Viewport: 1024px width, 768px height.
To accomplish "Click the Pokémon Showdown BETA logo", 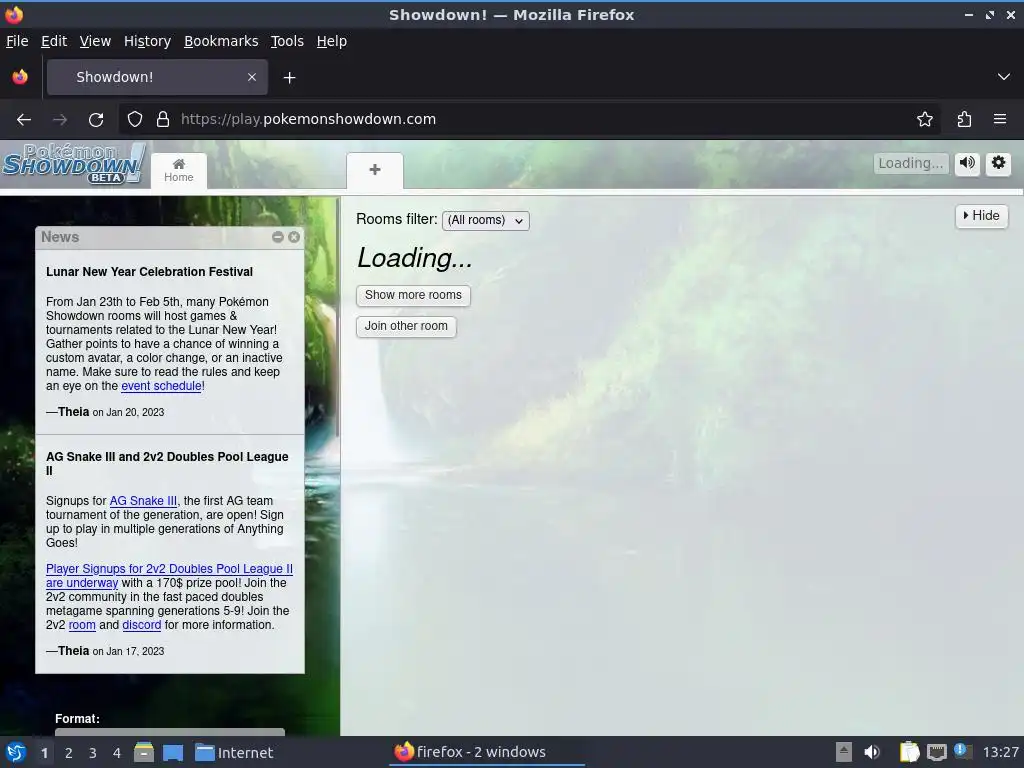I will [73, 163].
